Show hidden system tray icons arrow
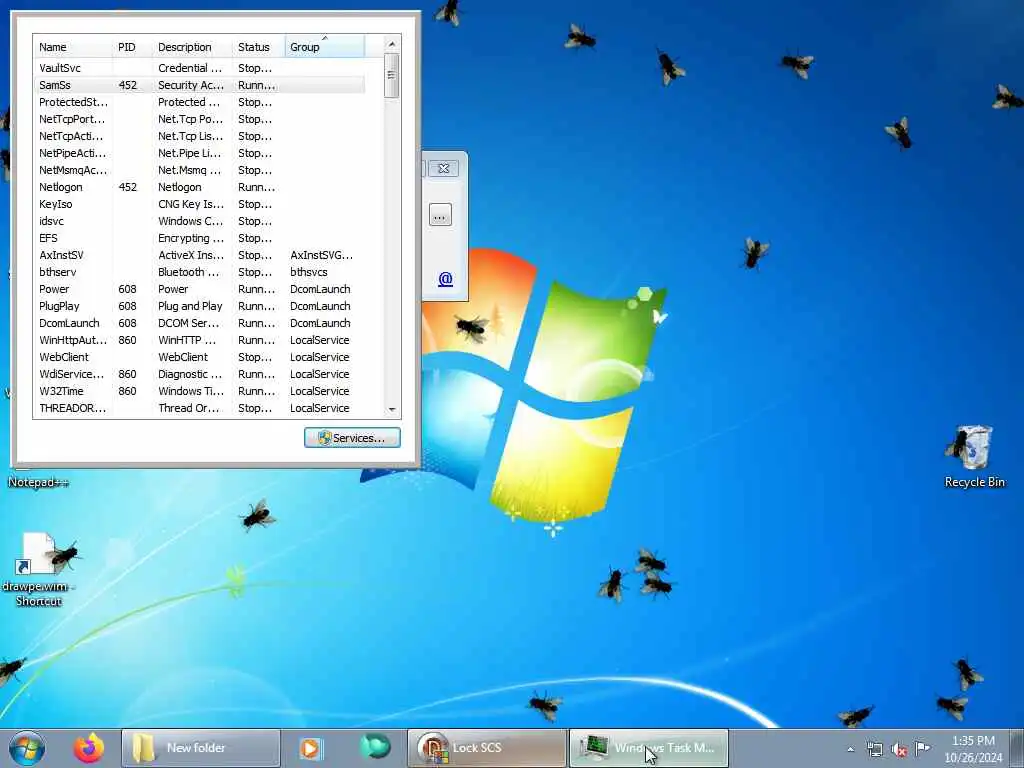Image resolution: width=1024 pixels, height=768 pixels. (850, 749)
